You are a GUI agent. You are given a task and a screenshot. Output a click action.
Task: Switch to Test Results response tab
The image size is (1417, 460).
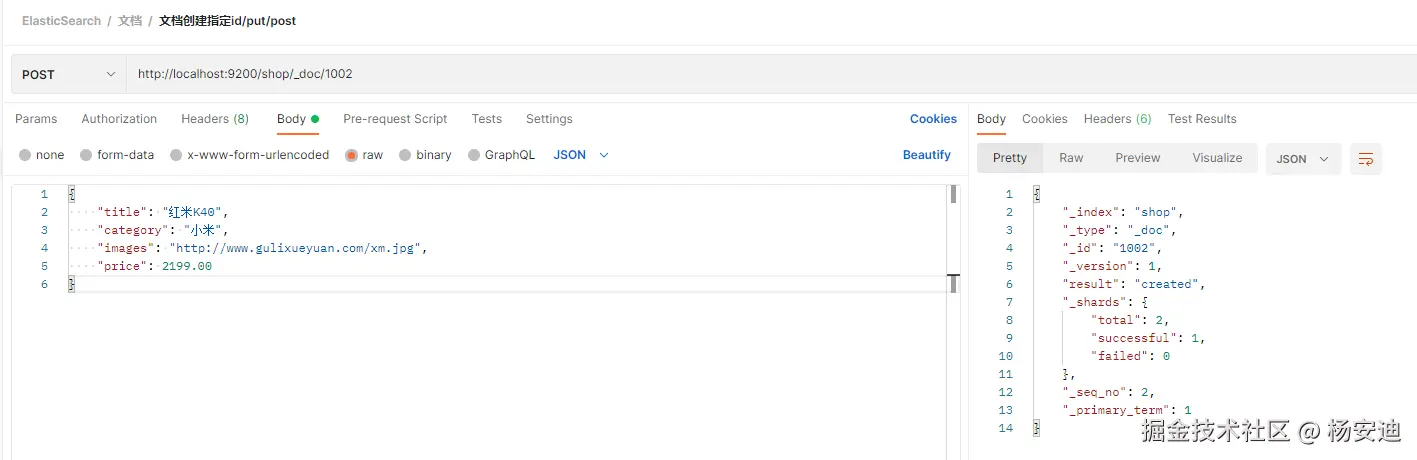1202,119
